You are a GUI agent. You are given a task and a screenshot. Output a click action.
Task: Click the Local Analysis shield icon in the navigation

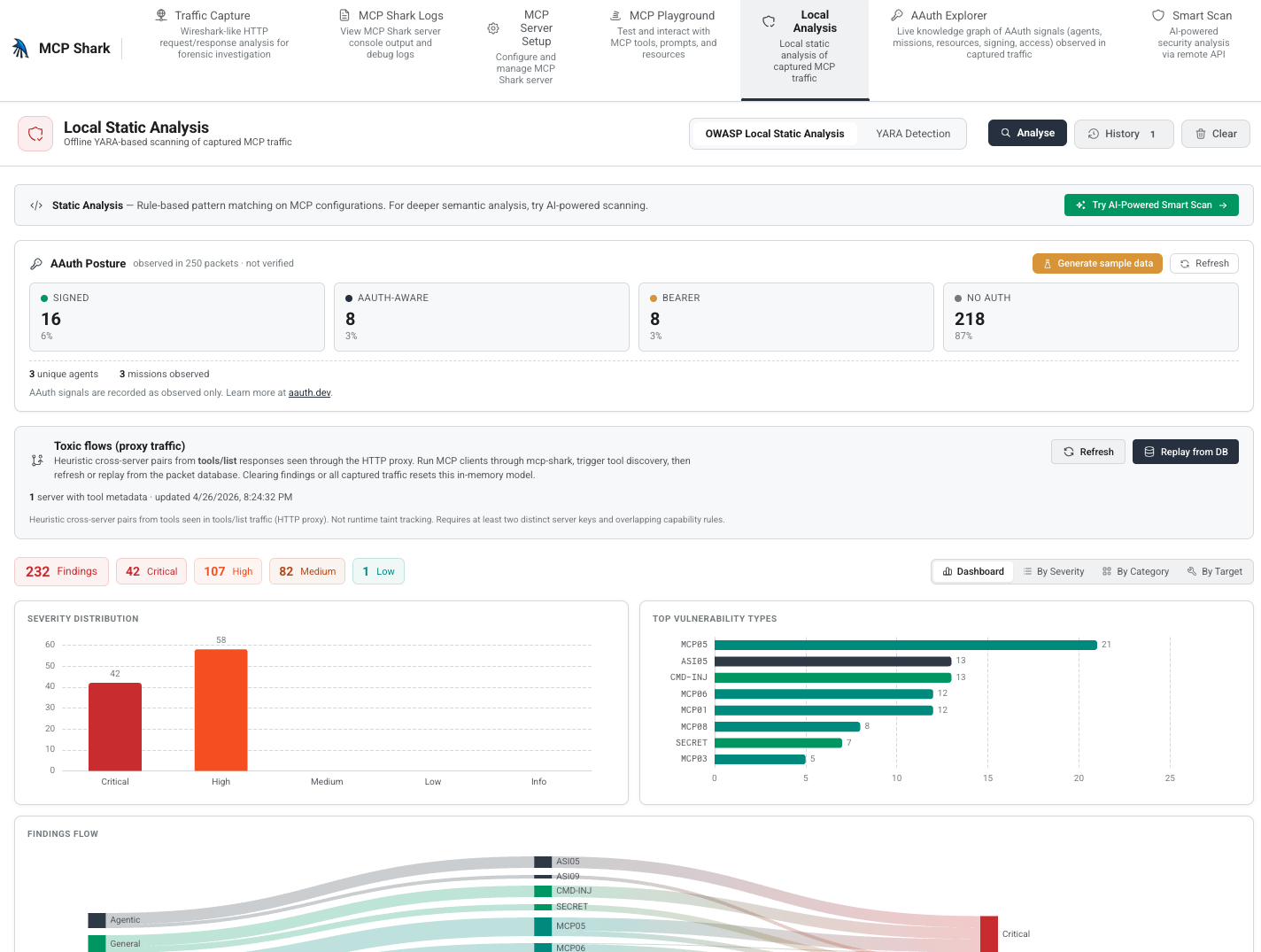[x=769, y=21]
